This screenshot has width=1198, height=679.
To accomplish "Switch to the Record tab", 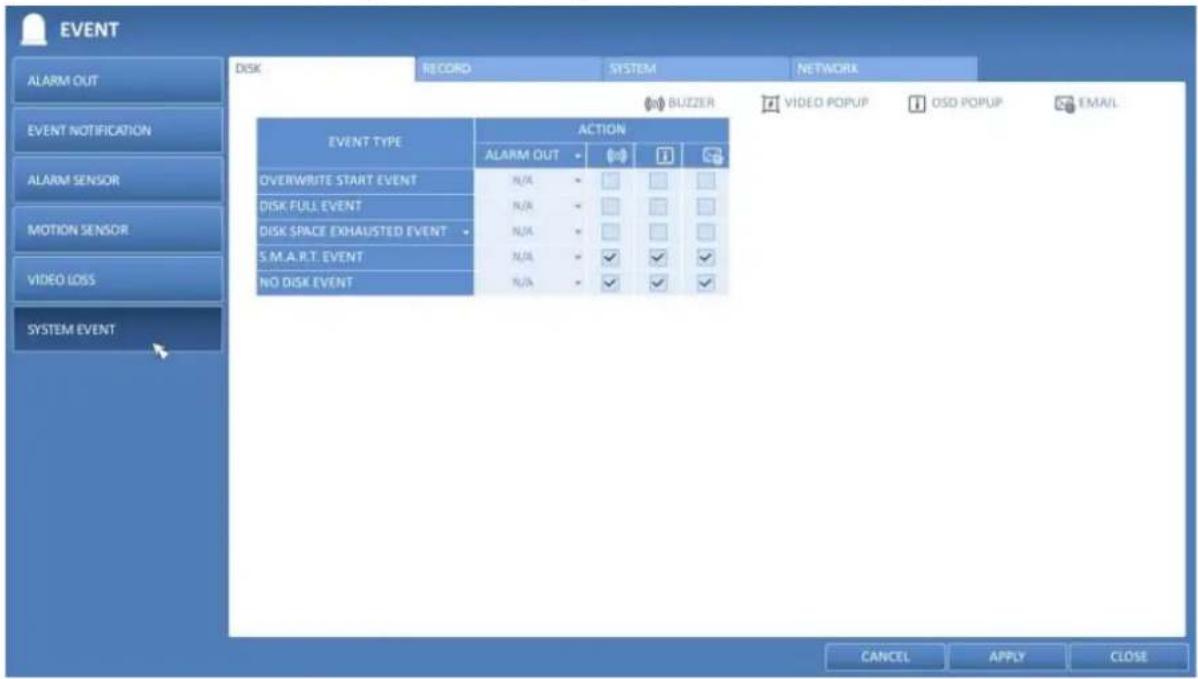I will point(508,69).
